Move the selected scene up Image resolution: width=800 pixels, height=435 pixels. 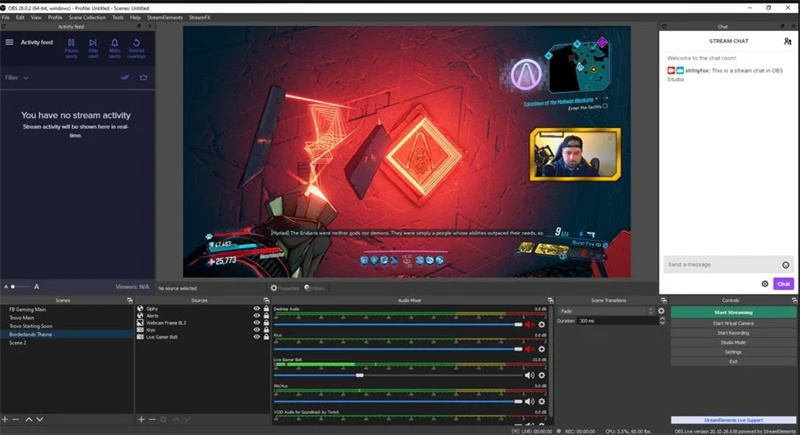[x=29, y=419]
